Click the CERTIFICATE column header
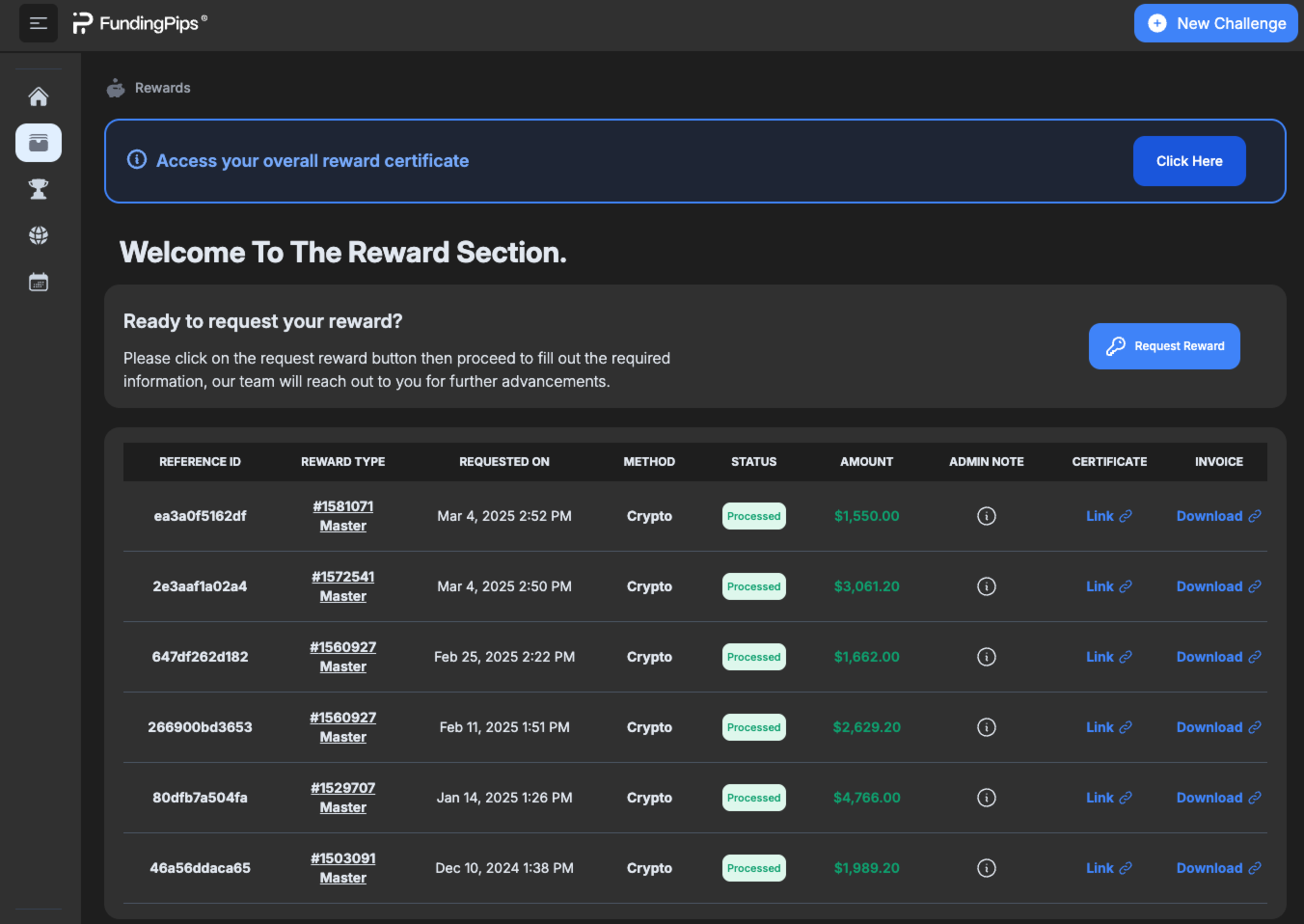Screen dimensions: 1304x924 click(1109, 462)
